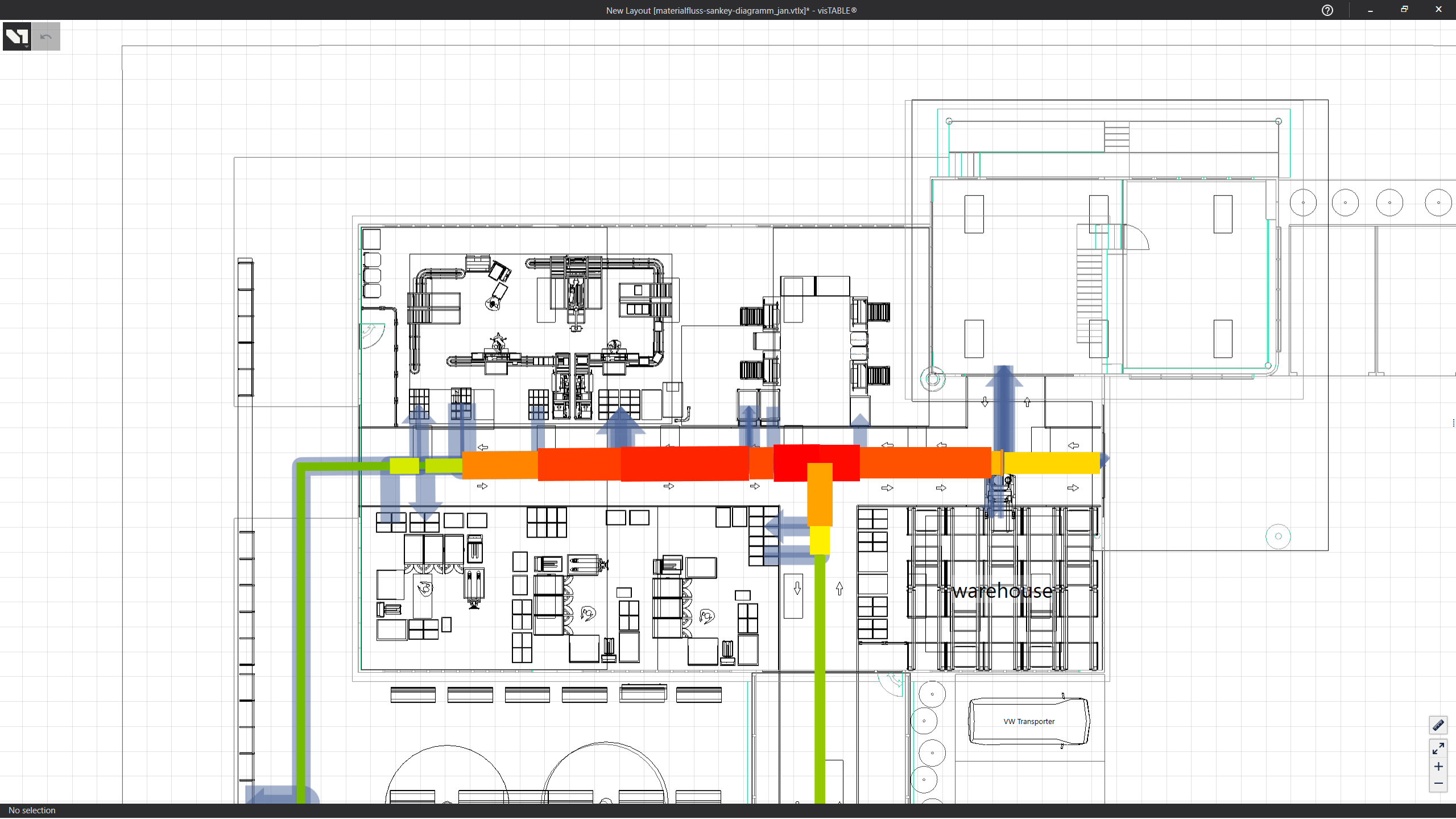Click the undo arrow button
The height and width of the screenshot is (819, 1456).
pos(46,36)
